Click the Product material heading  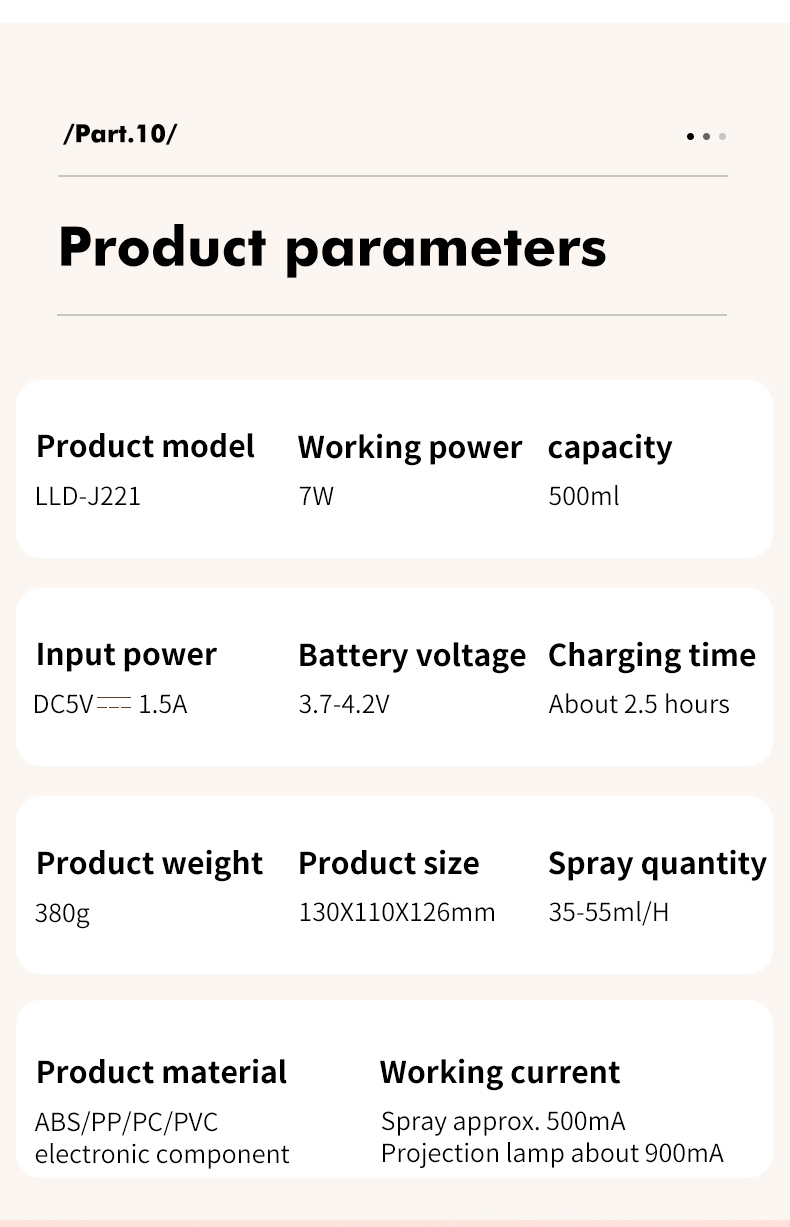(161, 1072)
